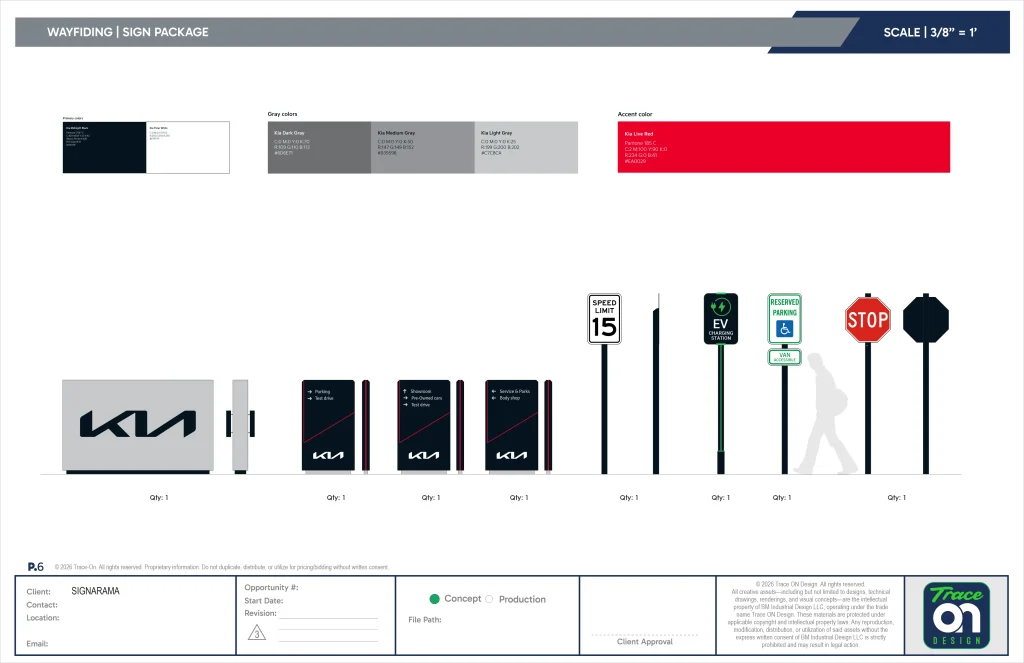Pick the Kia Polar White color swatch
The height and width of the screenshot is (663, 1024).
[188, 147]
